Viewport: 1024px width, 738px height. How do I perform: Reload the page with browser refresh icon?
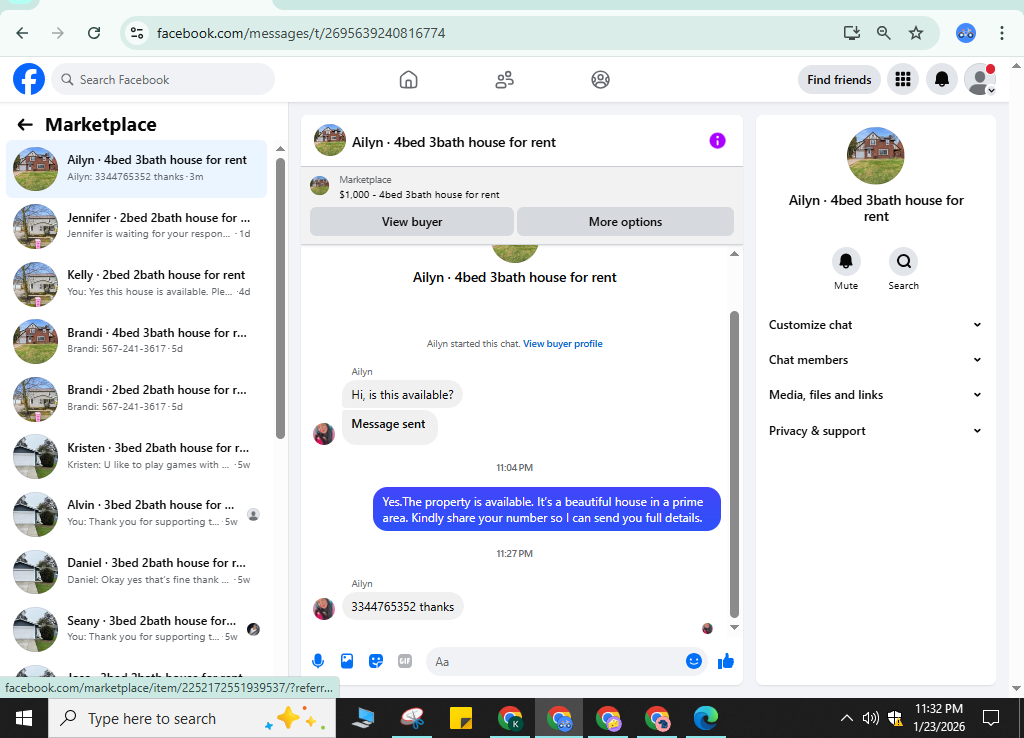(94, 33)
